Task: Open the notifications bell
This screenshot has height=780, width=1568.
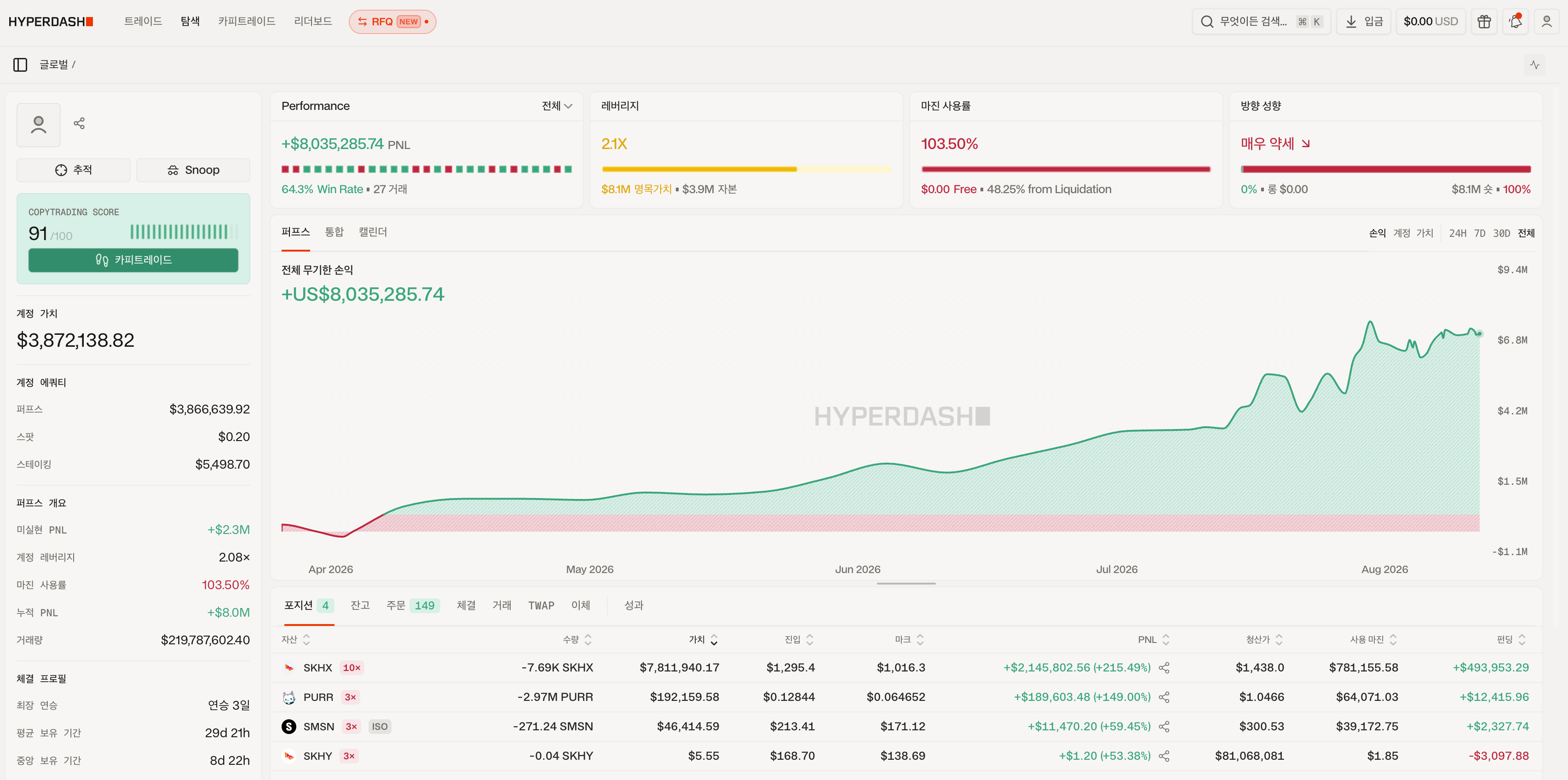Action: [x=1515, y=22]
